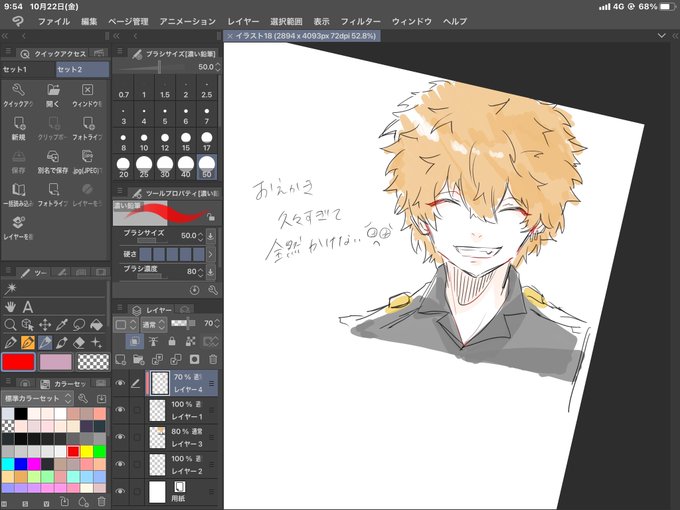Open the 編集 menu
680x510 pixels.
tap(89, 21)
